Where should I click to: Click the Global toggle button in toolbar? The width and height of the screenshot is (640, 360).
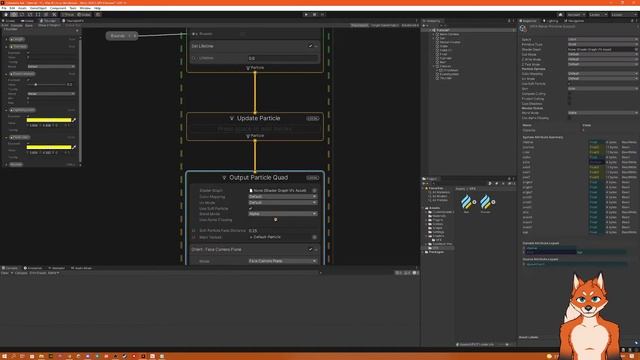(x=84, y=14)
